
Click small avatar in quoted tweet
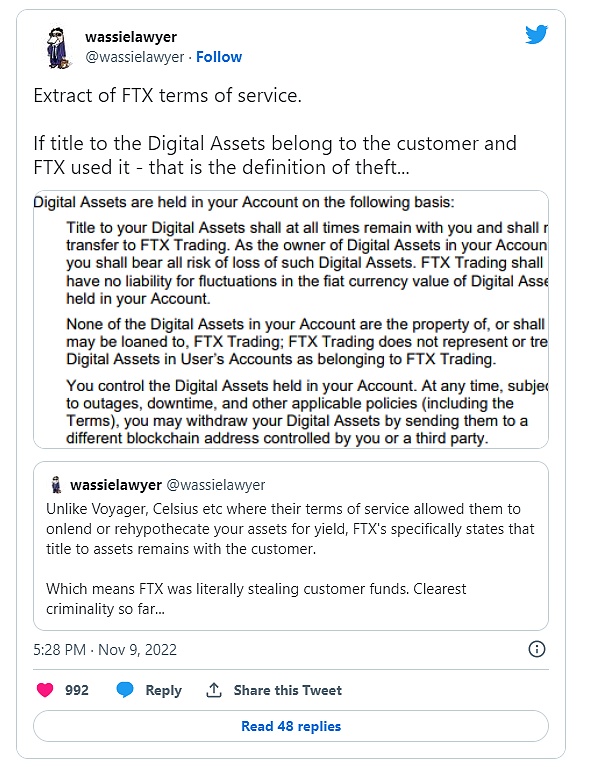pyautogui.click(x=56, y=485)
